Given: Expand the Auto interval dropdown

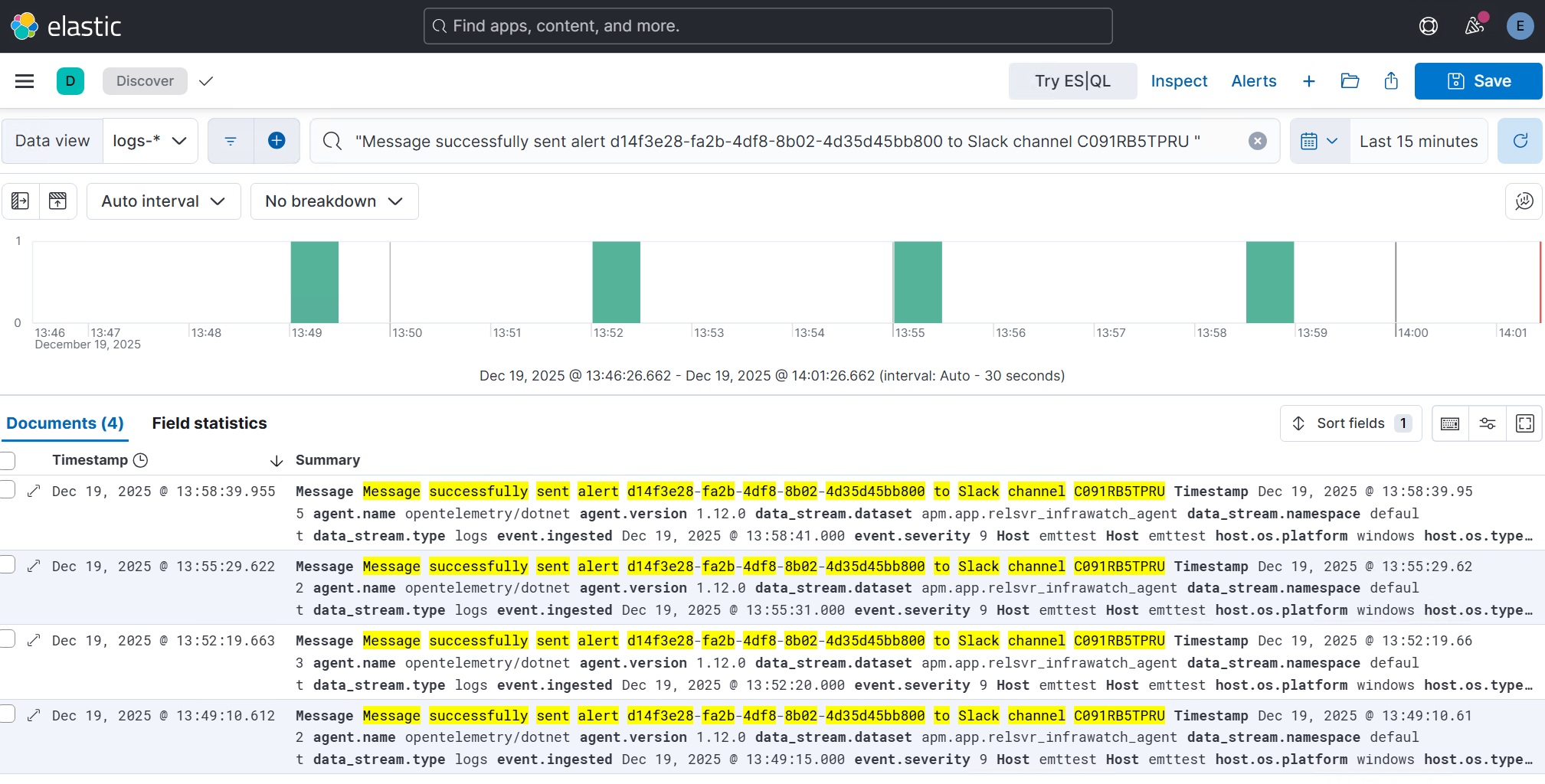Looking at the screenshot, I should [x=163, y=201].
